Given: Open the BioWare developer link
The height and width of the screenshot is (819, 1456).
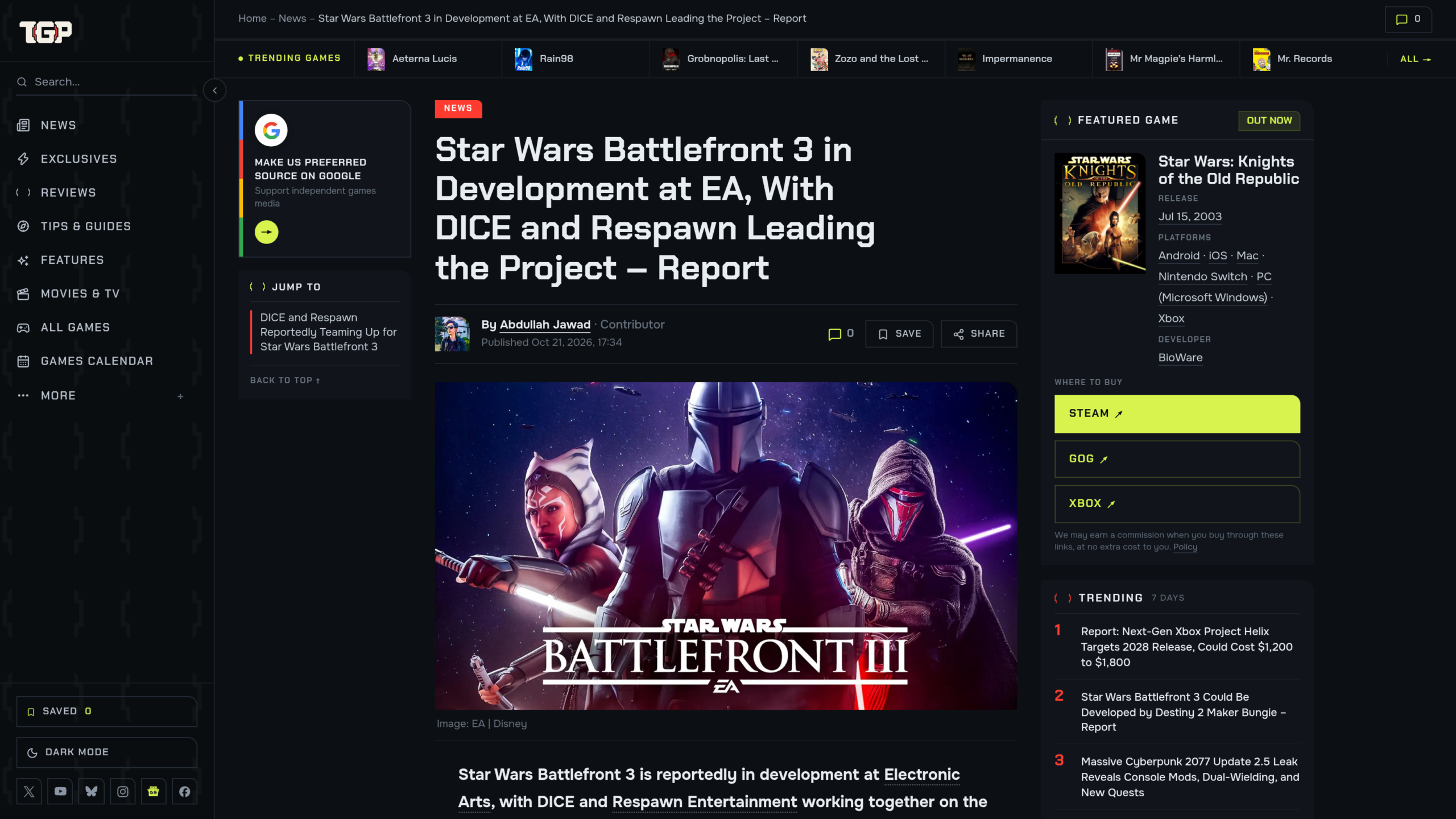Looking at the screenshot, I should point(1180,358).
